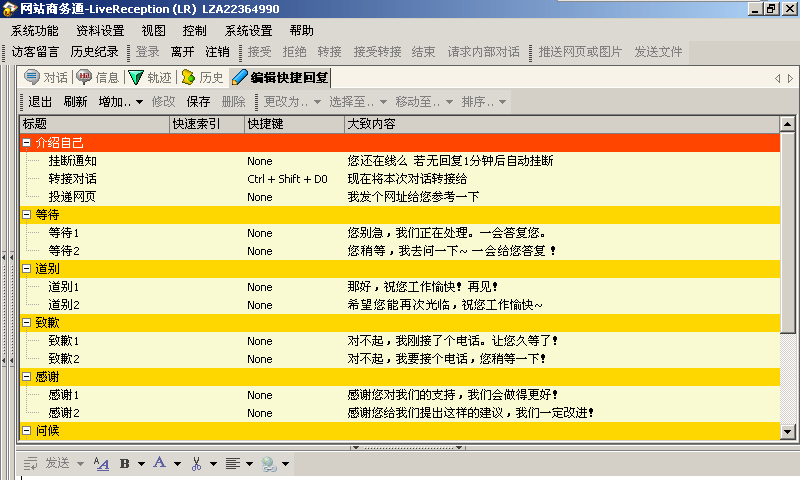
Task: Open the 对话 tab with chat bubble icon
Action: click(x=46, y=77)
